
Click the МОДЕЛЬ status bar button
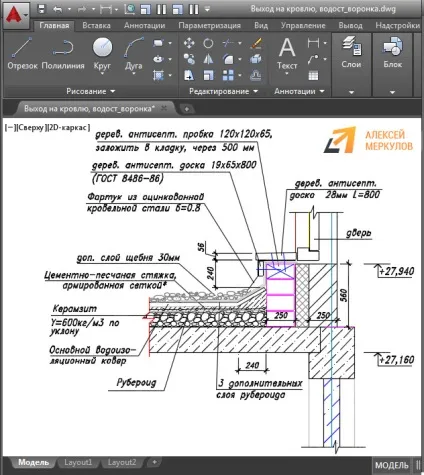392,465
